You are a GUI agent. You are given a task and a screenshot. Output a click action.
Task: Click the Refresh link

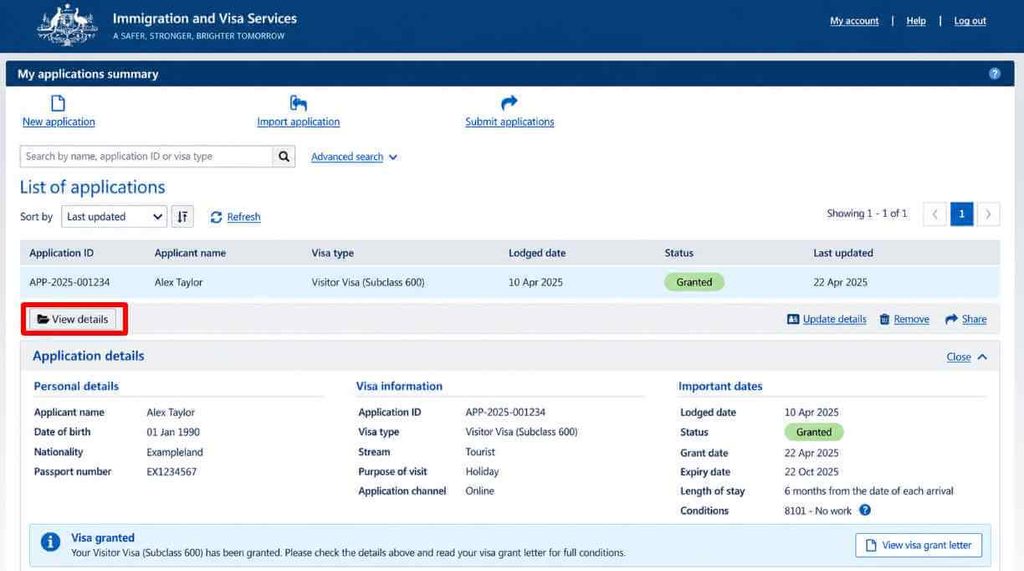click(244, 217)
